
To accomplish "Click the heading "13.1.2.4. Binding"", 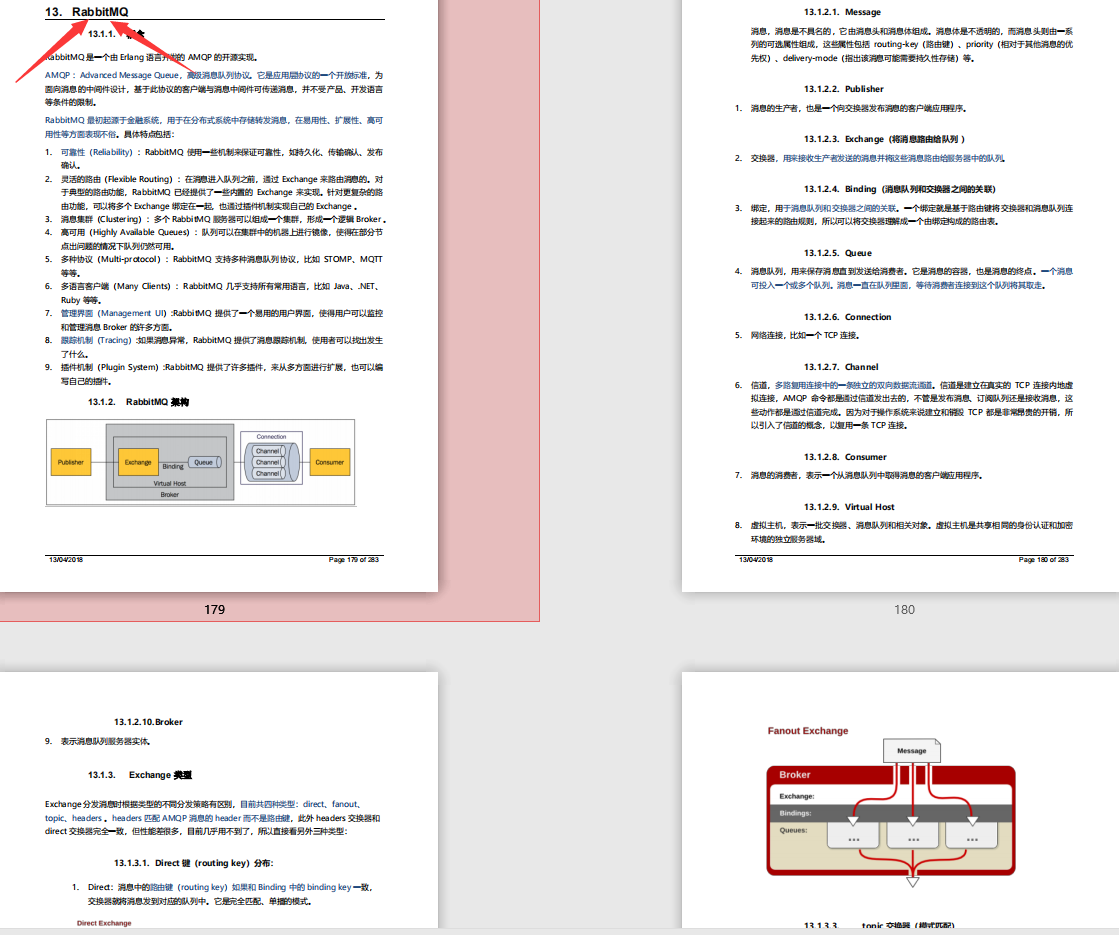I will (x=840, y=189).
